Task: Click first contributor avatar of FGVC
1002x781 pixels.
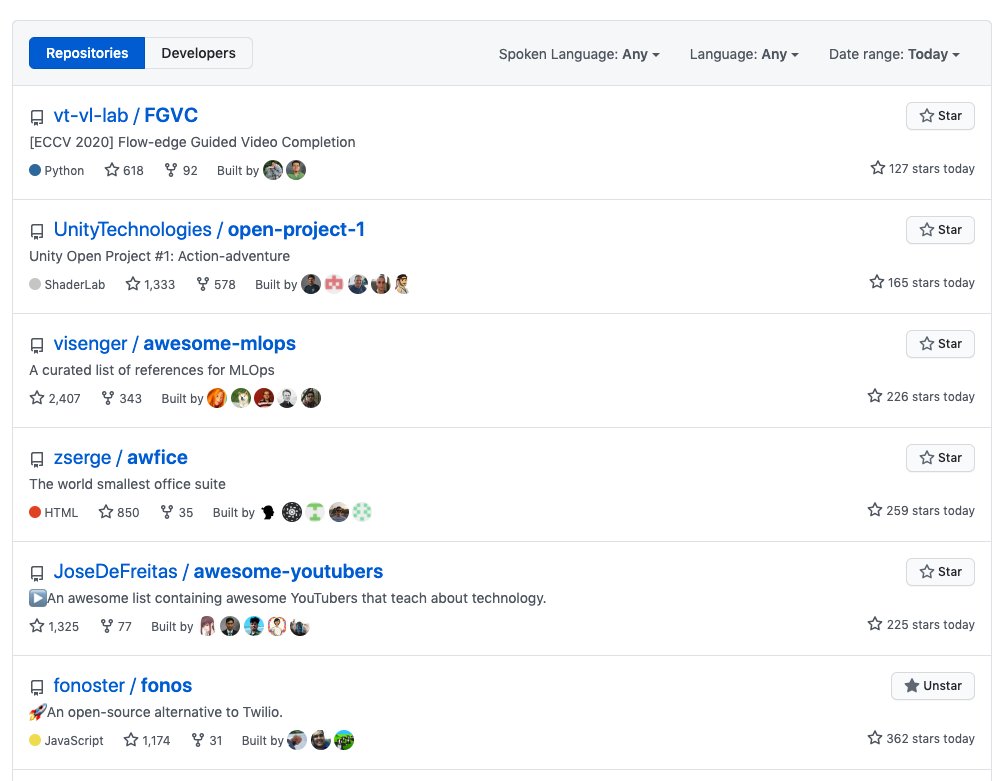Action: (x=273, y=170)
